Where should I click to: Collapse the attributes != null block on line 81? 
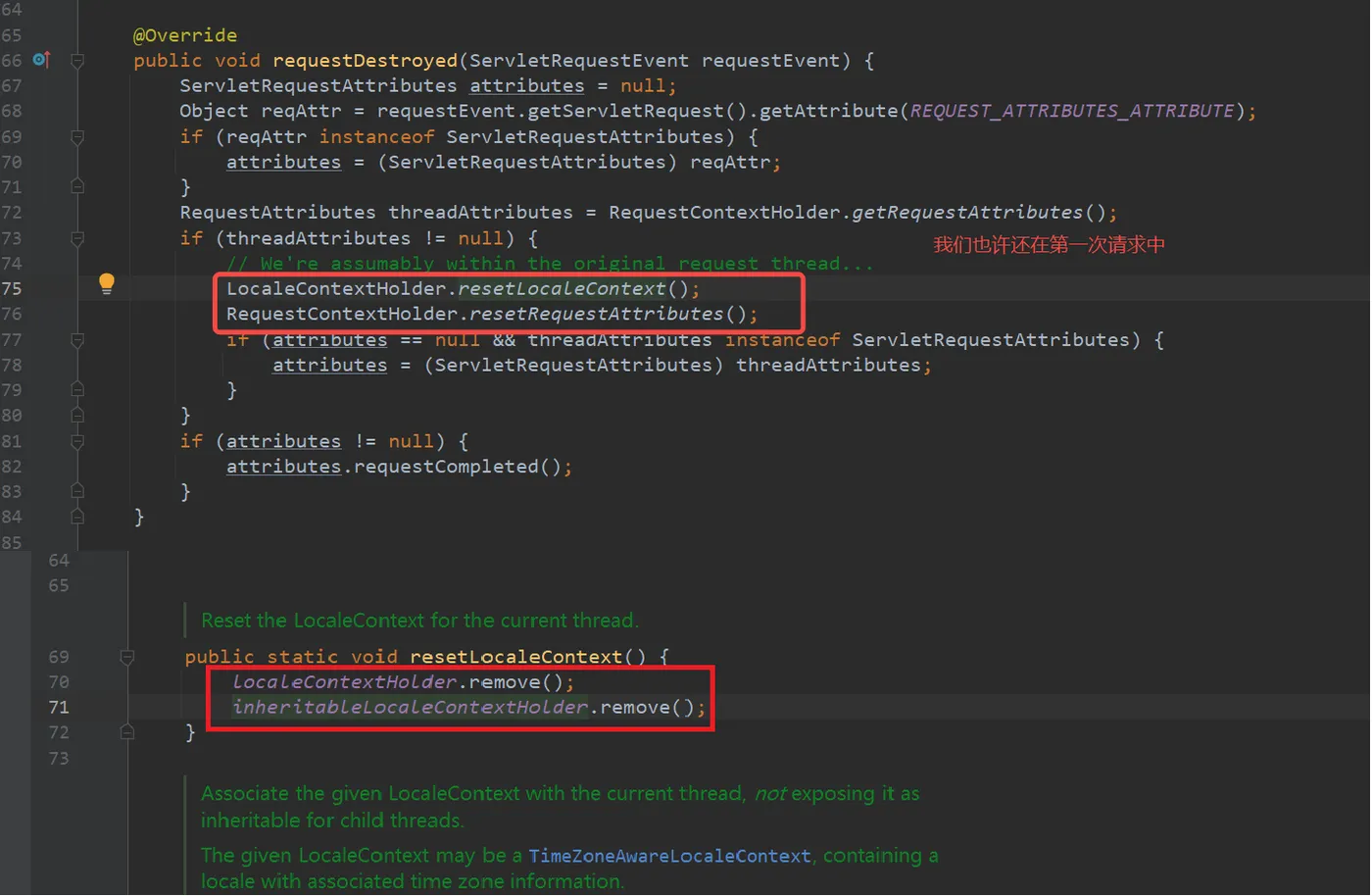click(77, 442)
